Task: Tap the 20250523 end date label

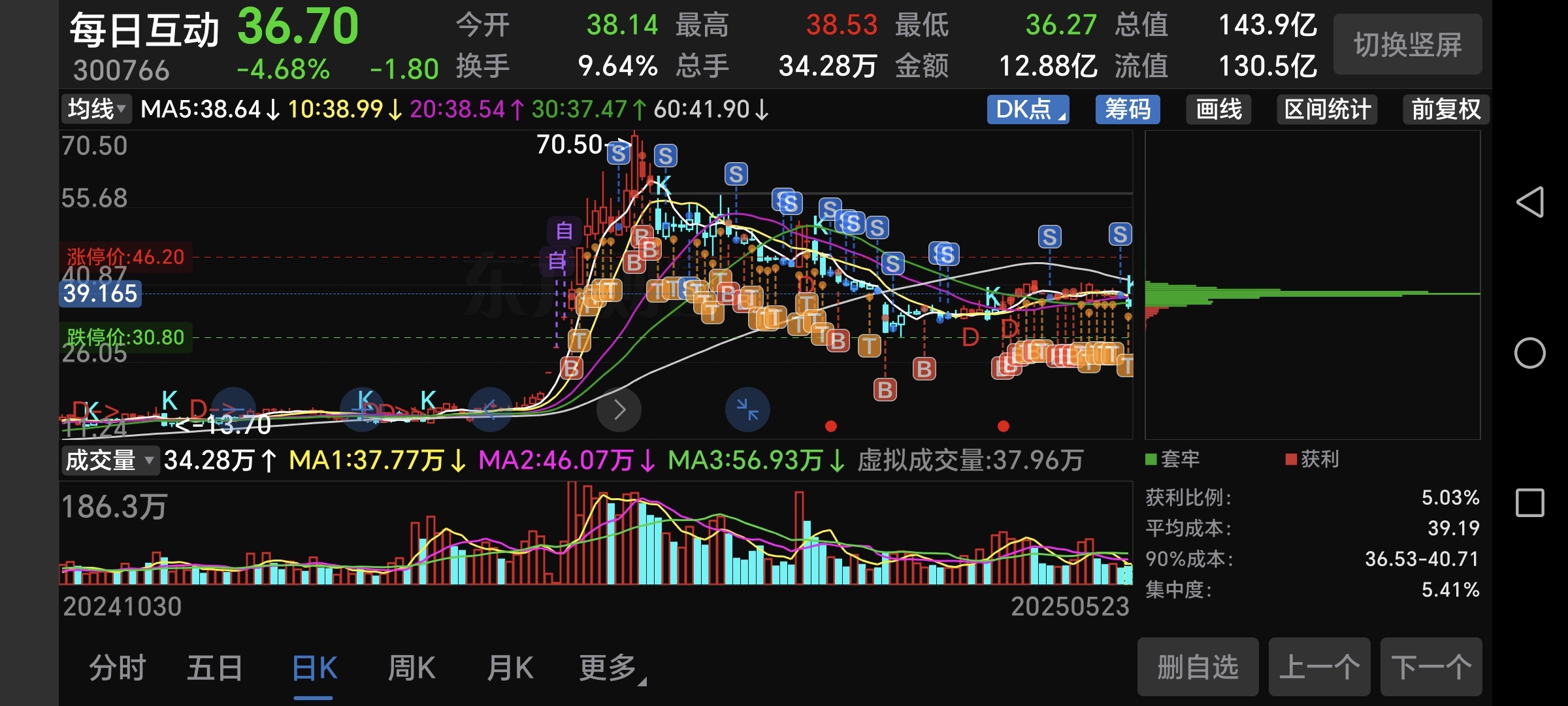Action: [x=1070, y=607]
